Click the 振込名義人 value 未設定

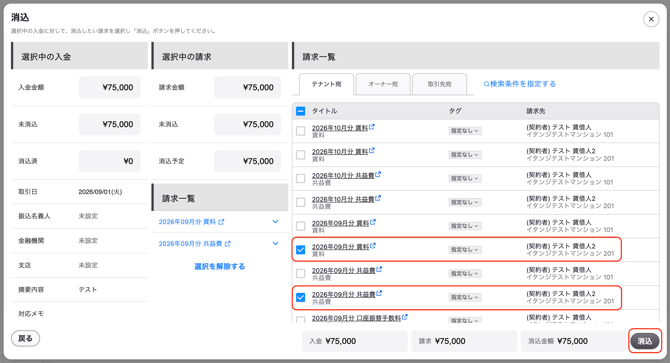[88, 216]
